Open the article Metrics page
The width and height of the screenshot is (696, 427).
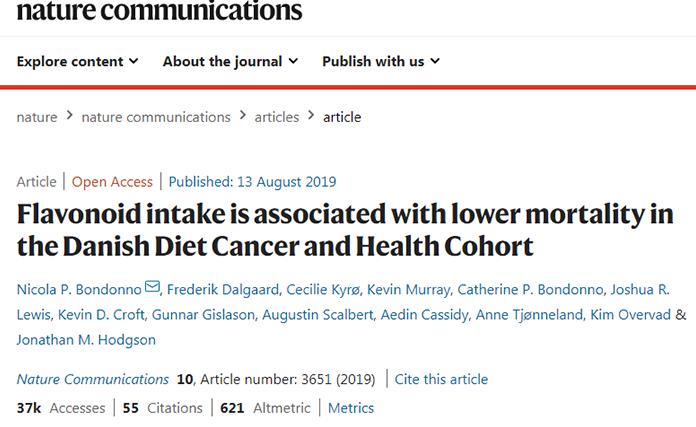click(x=351, y=408)
